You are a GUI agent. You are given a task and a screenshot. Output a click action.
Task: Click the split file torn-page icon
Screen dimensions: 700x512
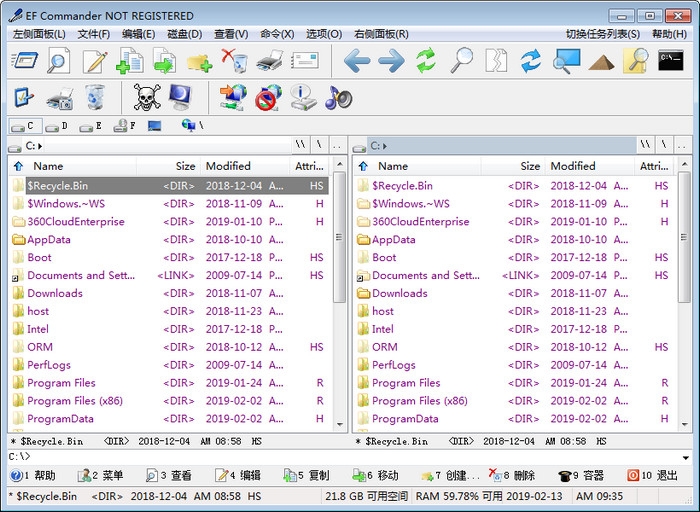pos(496,60)
